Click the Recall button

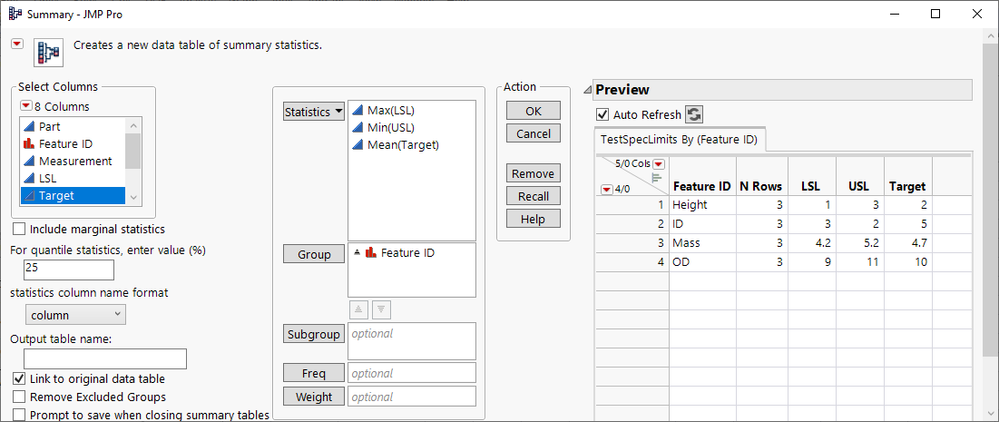tap(533, 196)
